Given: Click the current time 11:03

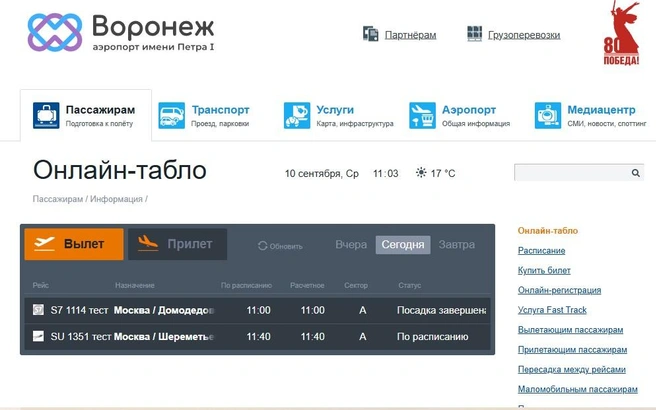Looking at the screenshot, I should (x=386, y=173).
